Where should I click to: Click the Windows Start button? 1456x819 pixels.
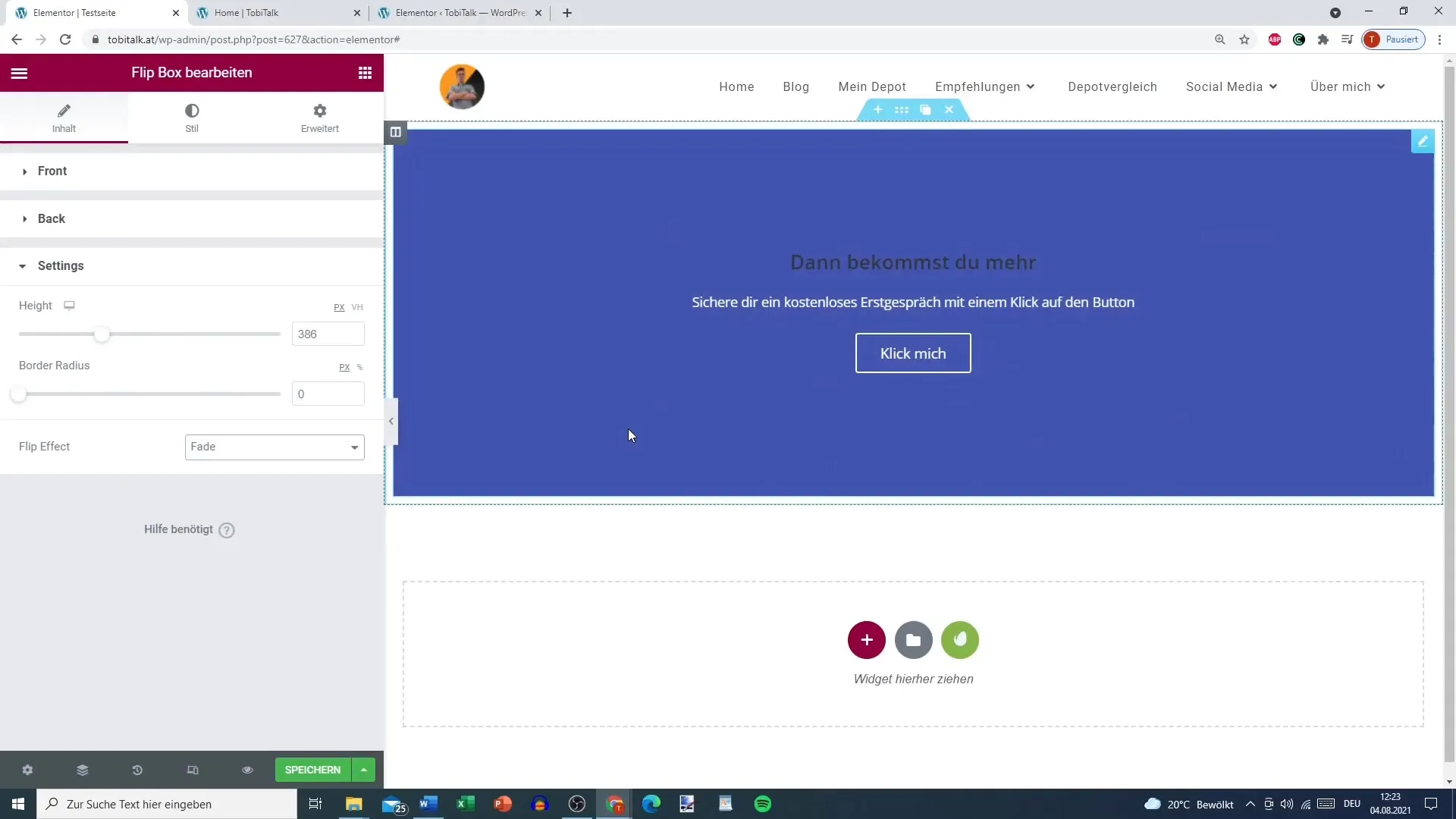click(x=18, y=804)
